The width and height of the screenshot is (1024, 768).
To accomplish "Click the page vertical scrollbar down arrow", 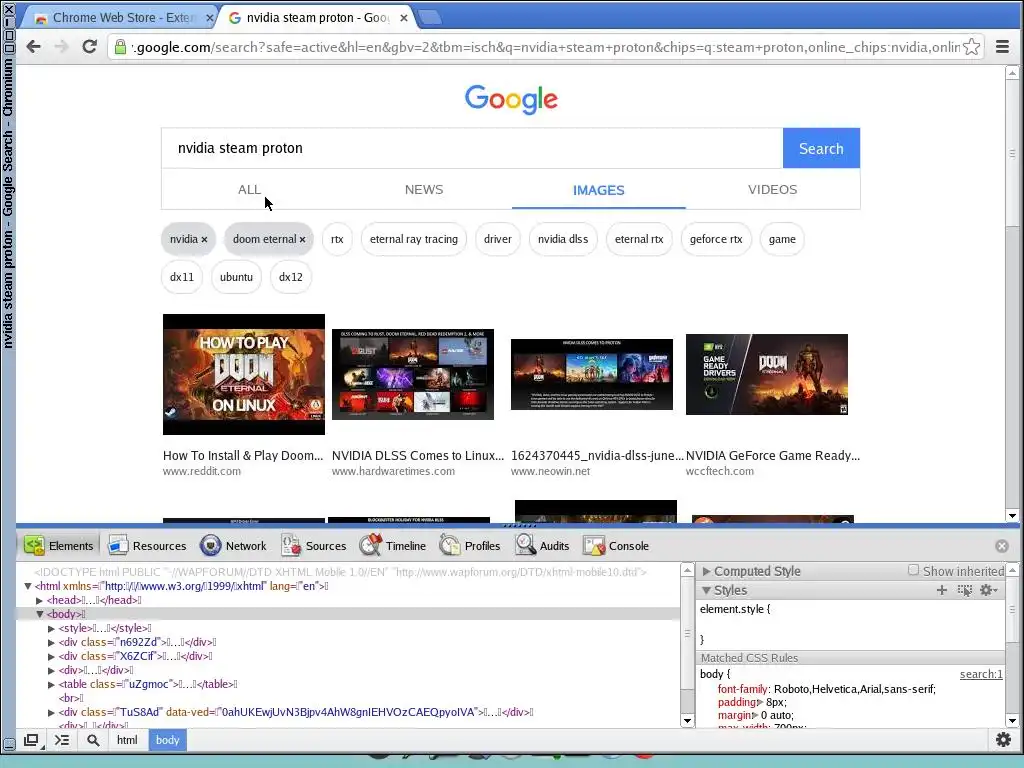I will tap(1012, 516).
